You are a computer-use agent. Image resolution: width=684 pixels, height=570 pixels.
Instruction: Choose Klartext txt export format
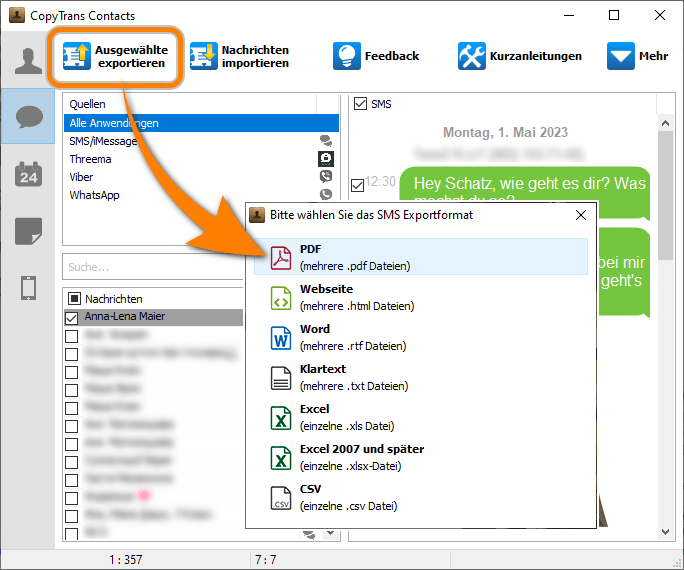421,377
